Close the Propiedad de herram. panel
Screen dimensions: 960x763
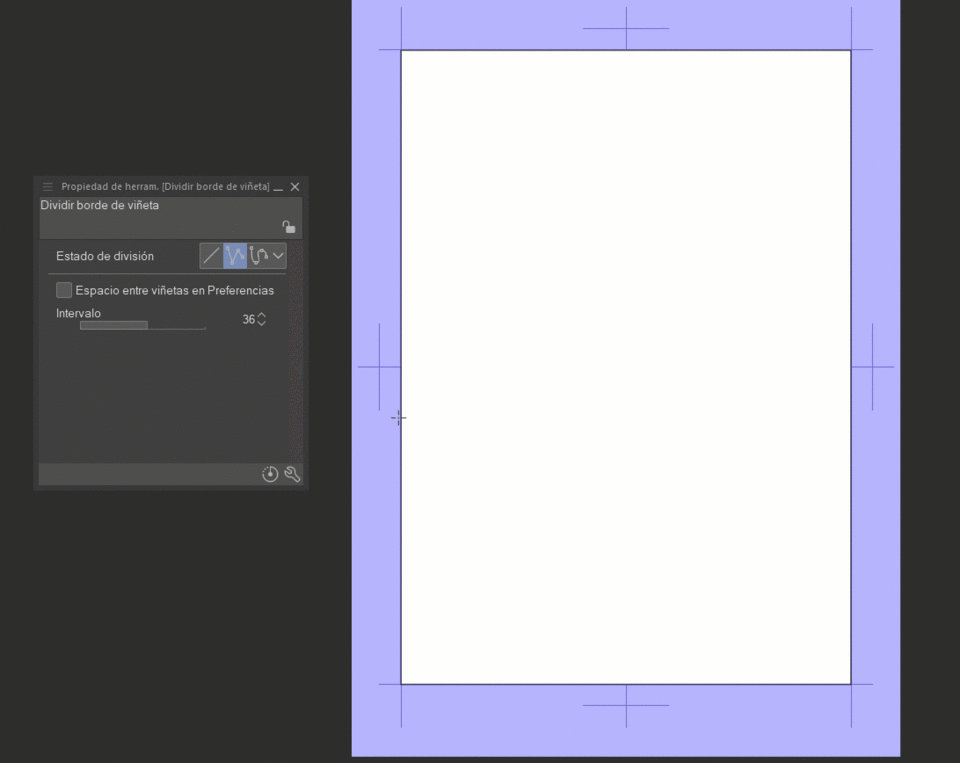point(295,187)
